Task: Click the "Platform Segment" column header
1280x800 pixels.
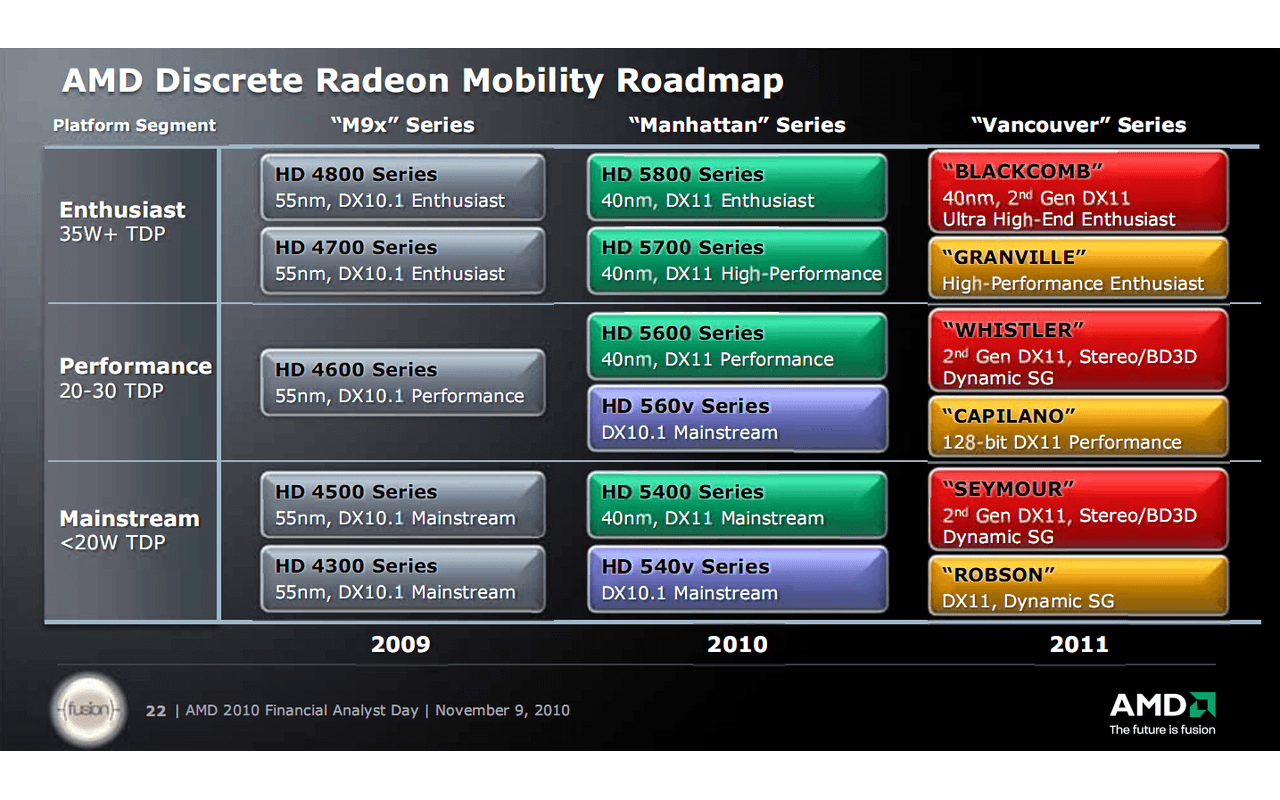Action: coord(134,125)
